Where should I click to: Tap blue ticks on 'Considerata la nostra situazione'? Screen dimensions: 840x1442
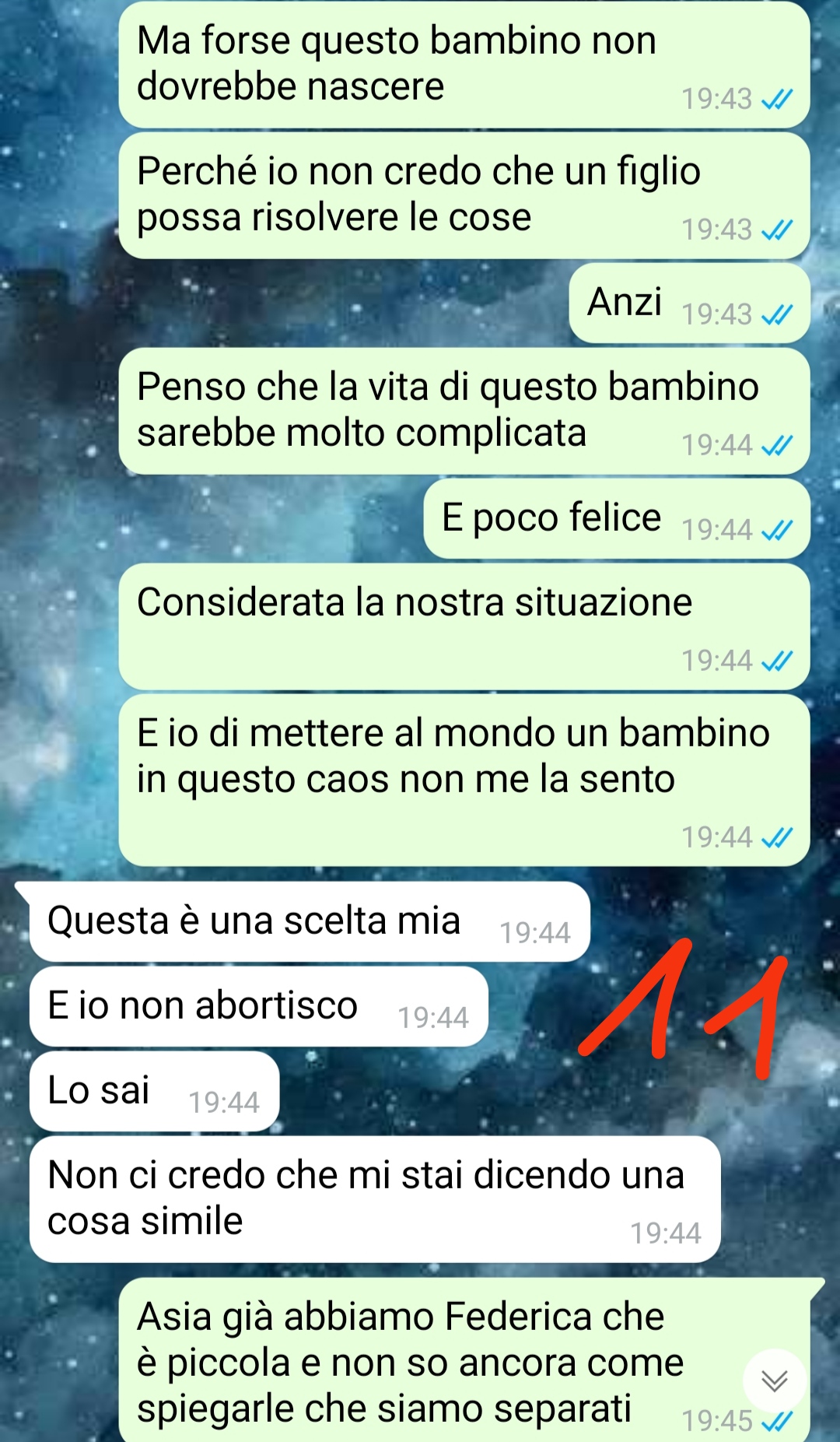[776, 661]
